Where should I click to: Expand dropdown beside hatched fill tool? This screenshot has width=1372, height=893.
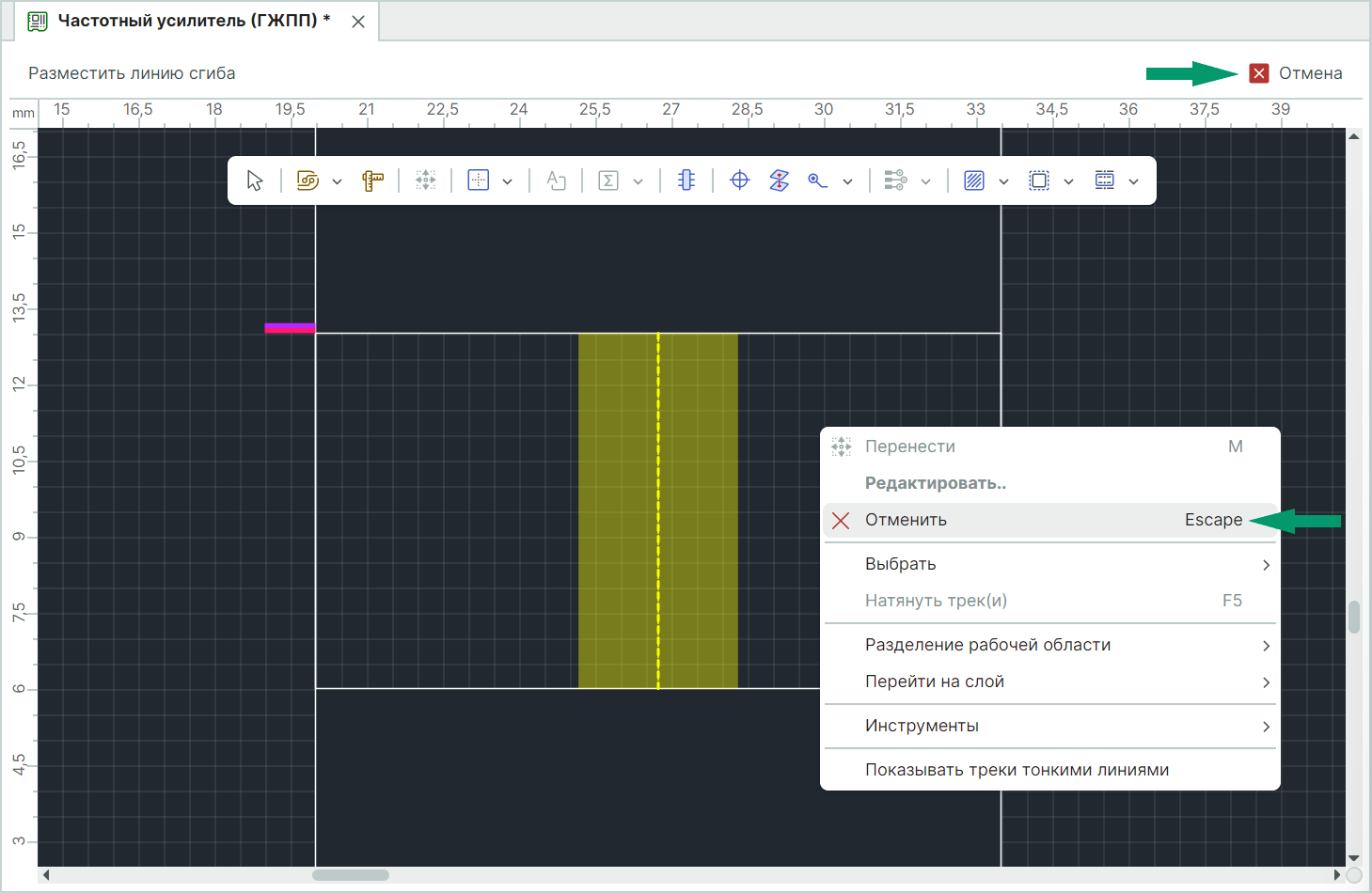1003,181
